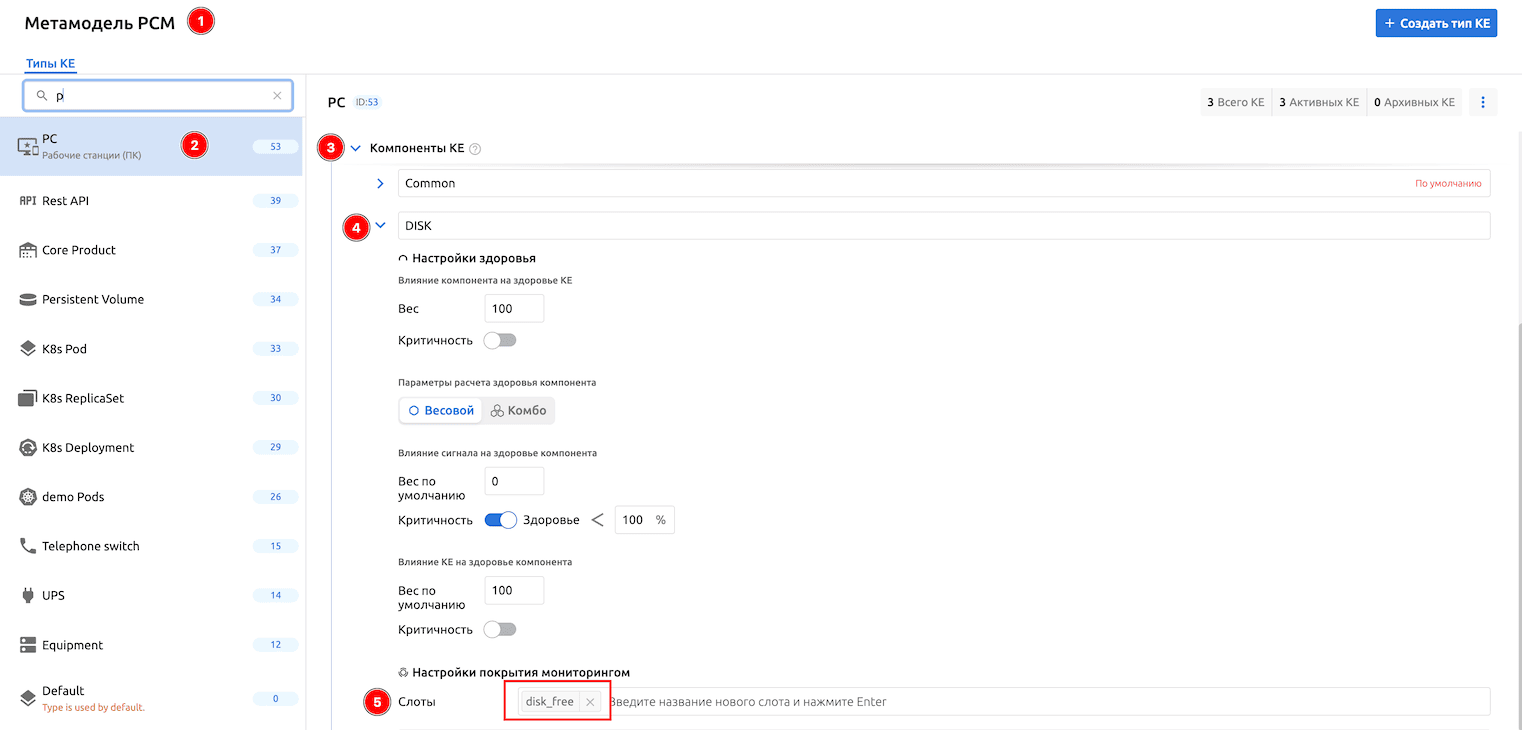
Task: Collapse the Компоненты КЕ section
Action: [355, 149]
